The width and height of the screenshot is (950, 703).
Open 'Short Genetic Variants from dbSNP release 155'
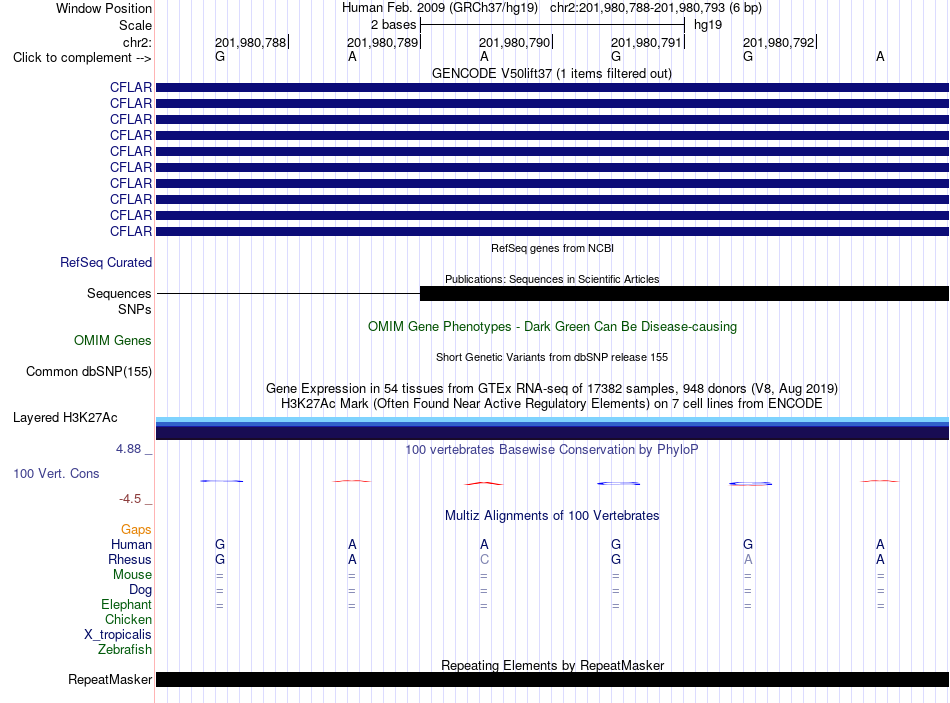coord(552,358)
